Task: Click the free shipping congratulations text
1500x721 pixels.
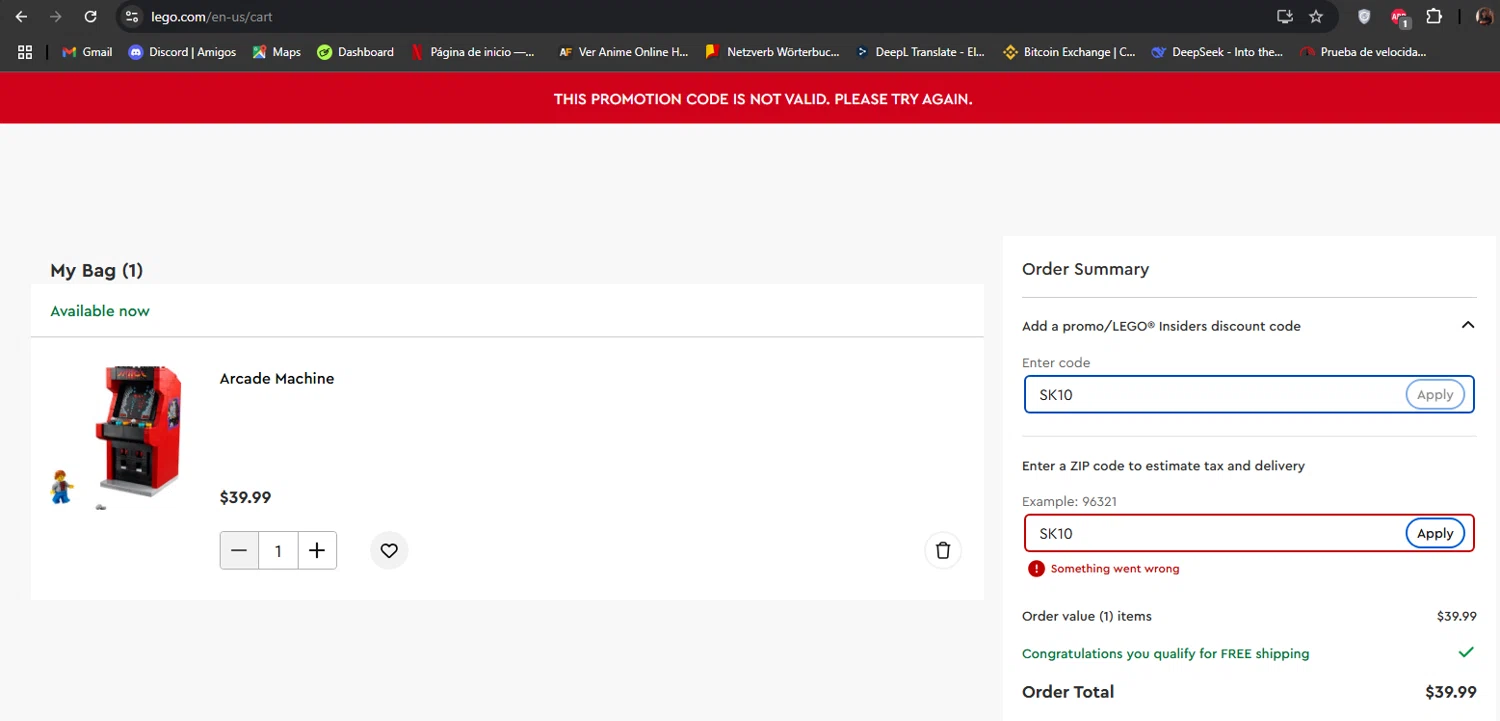Action: [x=1165, y=653]
